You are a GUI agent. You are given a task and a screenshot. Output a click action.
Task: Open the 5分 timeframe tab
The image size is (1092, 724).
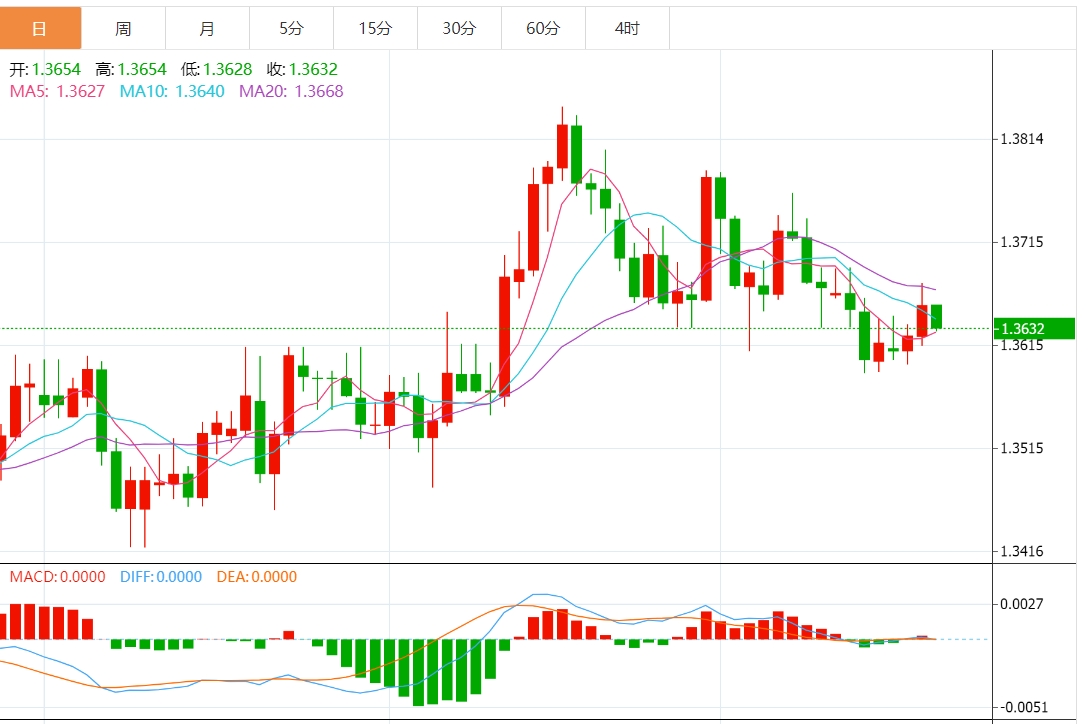291,29
